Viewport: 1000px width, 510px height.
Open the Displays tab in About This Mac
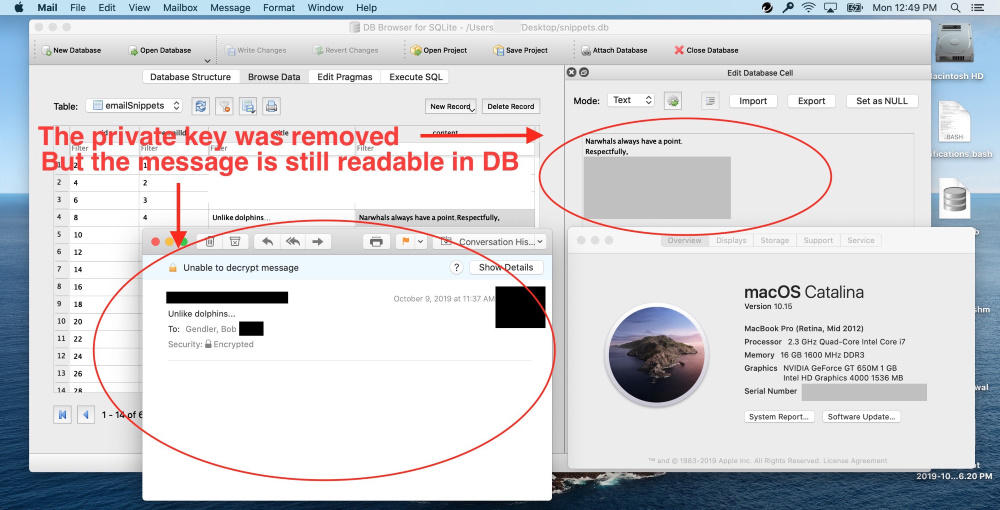(731, 240)
